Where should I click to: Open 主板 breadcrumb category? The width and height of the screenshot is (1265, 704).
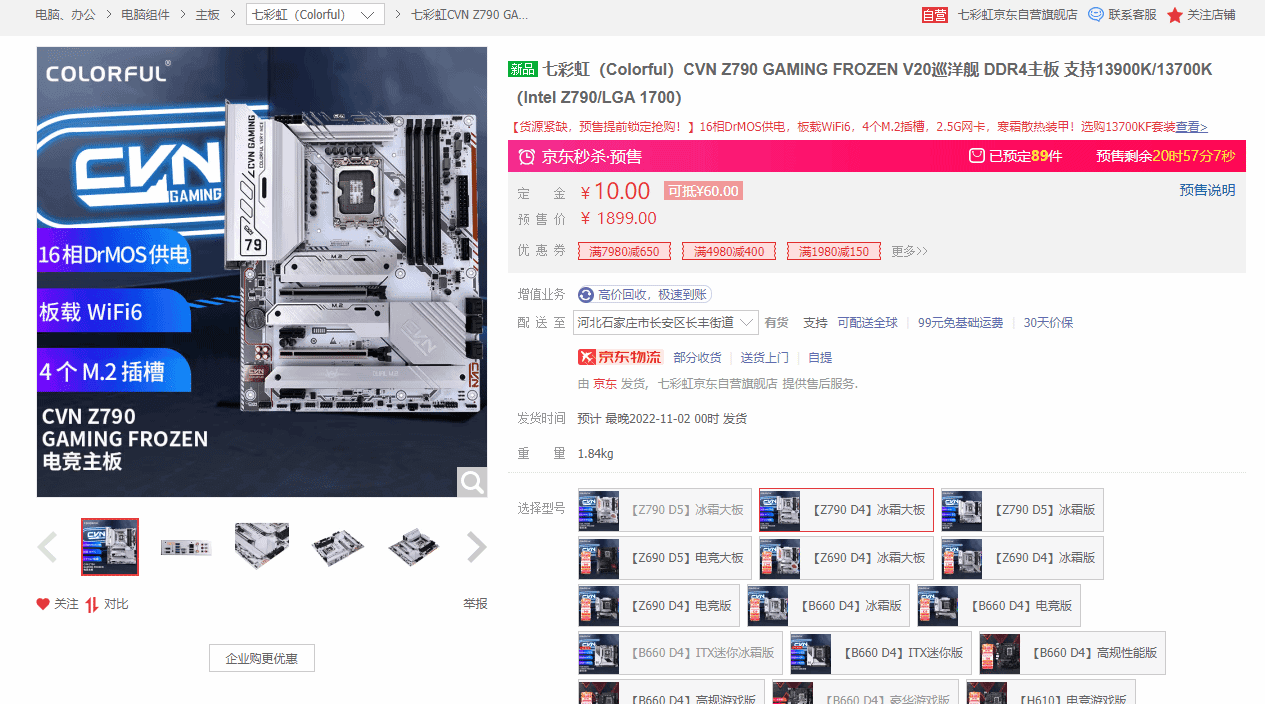coord(208,15)
